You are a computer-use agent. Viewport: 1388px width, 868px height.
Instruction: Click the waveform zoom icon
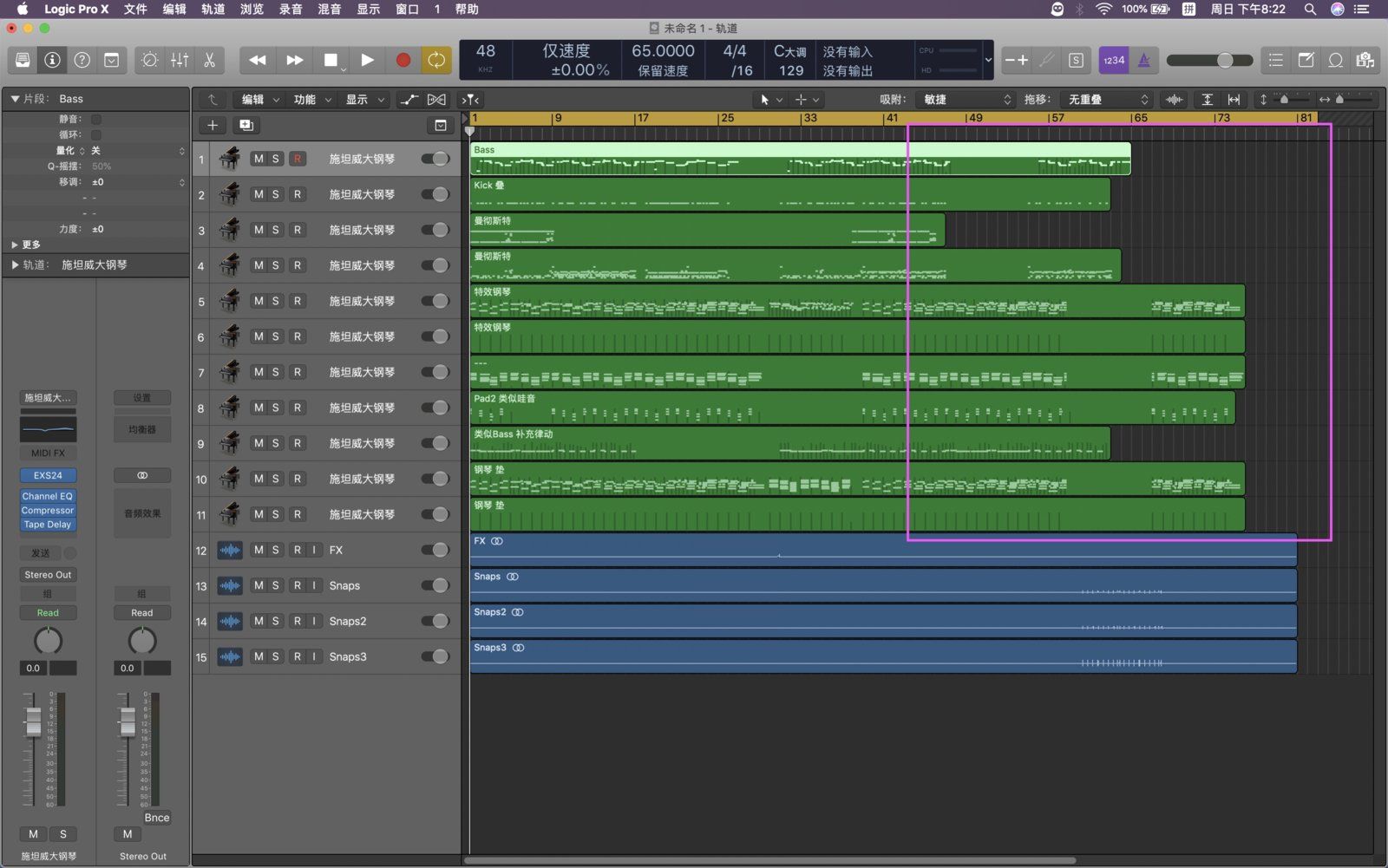[x=1175, y=100]
